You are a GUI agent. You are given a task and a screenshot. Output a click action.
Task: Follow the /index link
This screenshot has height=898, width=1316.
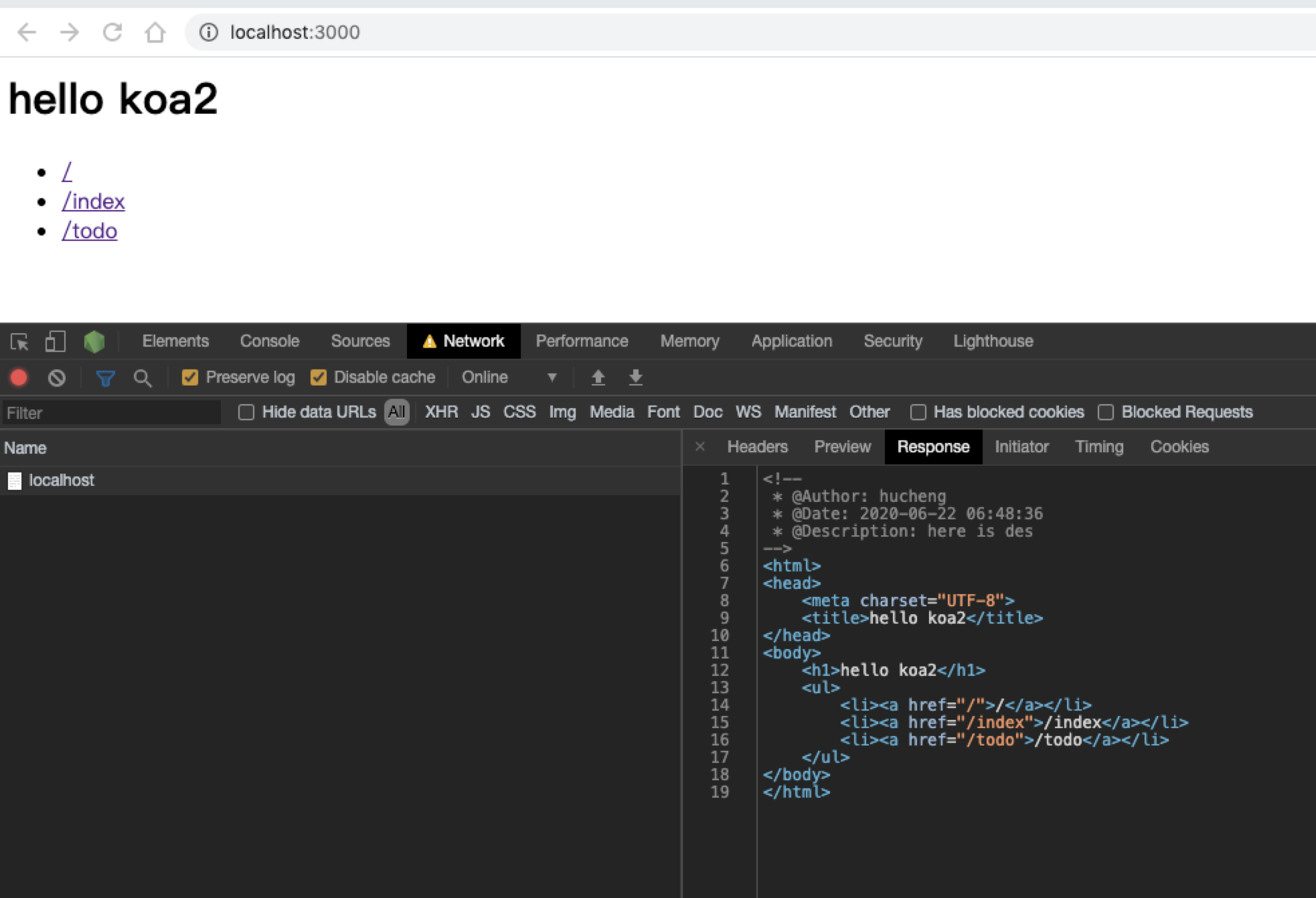(x=93, y=201)
